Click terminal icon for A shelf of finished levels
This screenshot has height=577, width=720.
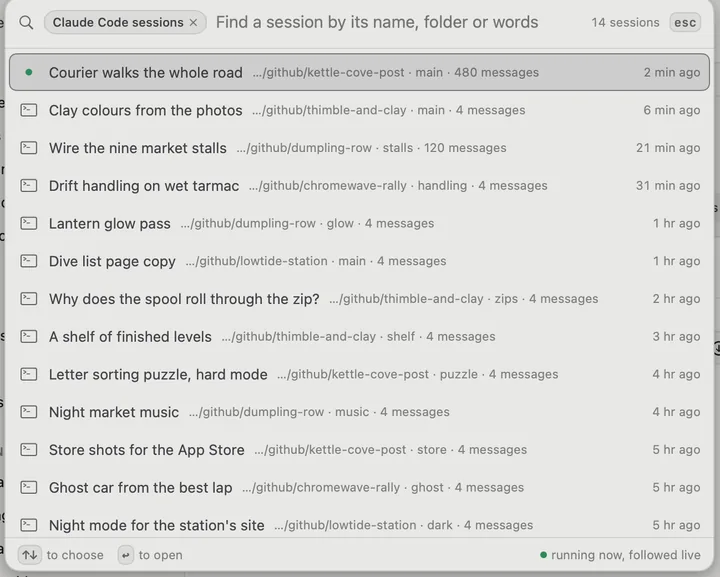coord(28,336)
